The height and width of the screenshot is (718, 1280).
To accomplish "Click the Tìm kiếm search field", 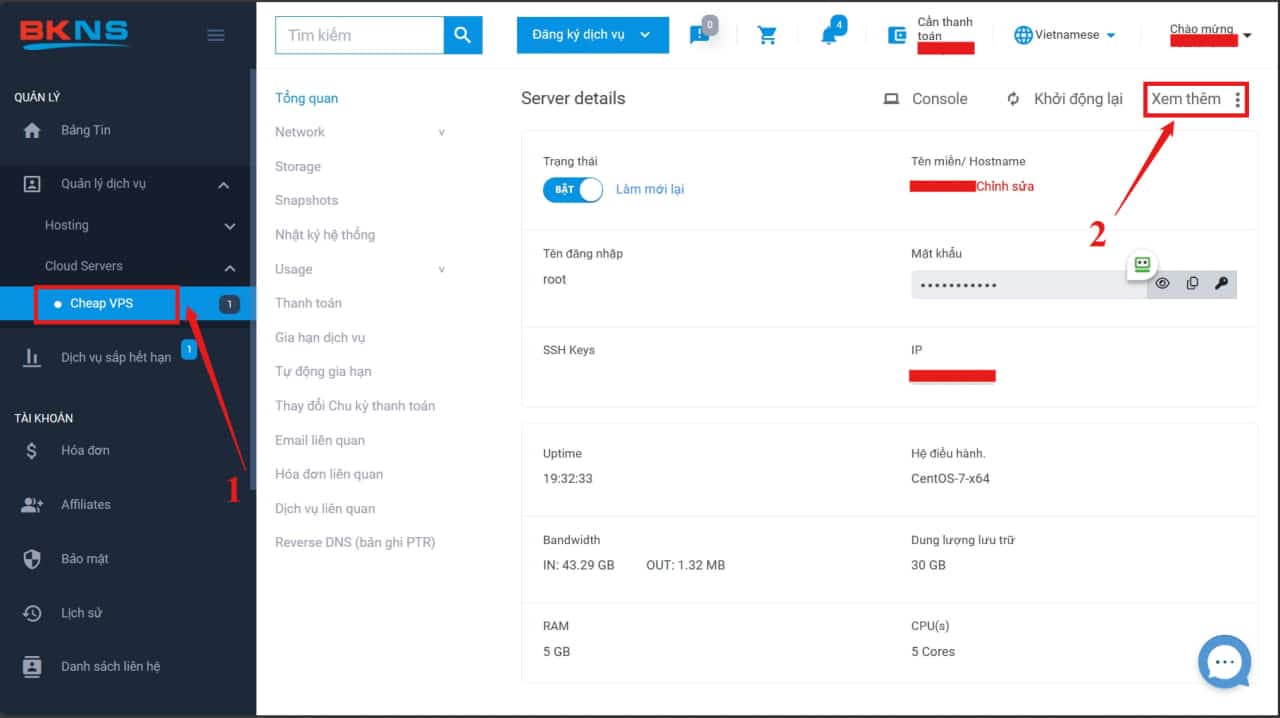I will (359, 35).
